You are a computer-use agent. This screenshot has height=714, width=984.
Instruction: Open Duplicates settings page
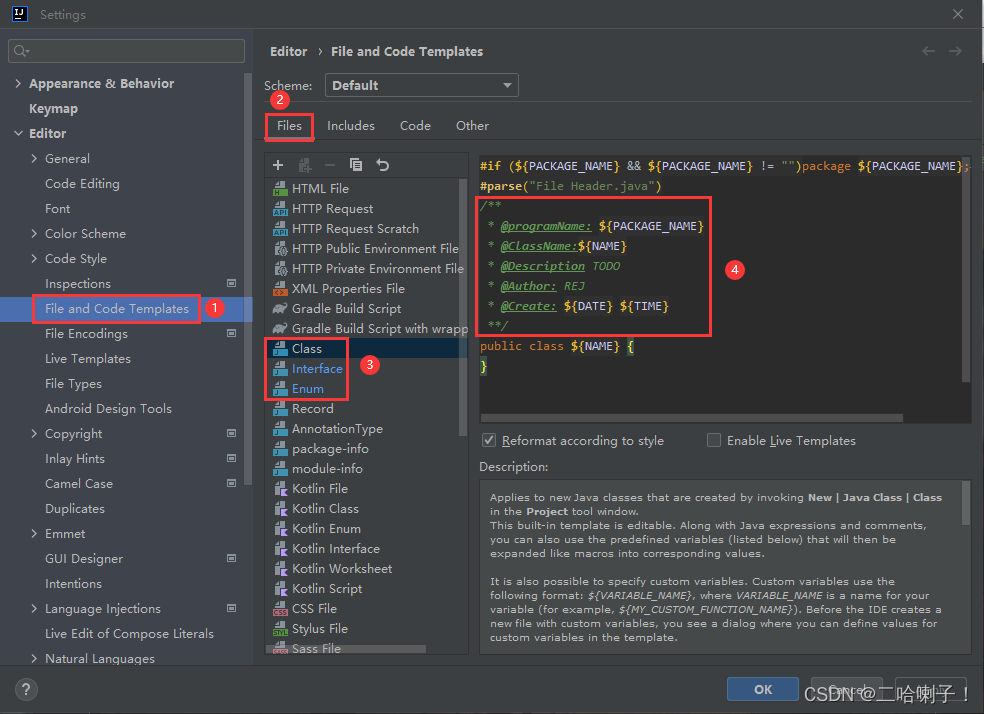(x=75, y=509)
